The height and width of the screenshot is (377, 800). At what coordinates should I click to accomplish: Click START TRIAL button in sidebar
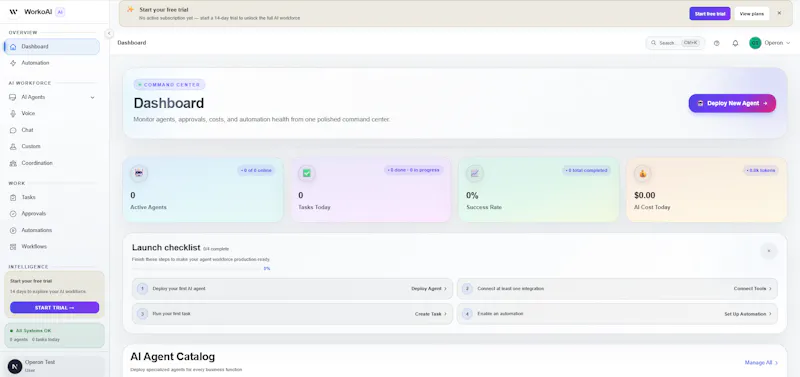[55, 308]
